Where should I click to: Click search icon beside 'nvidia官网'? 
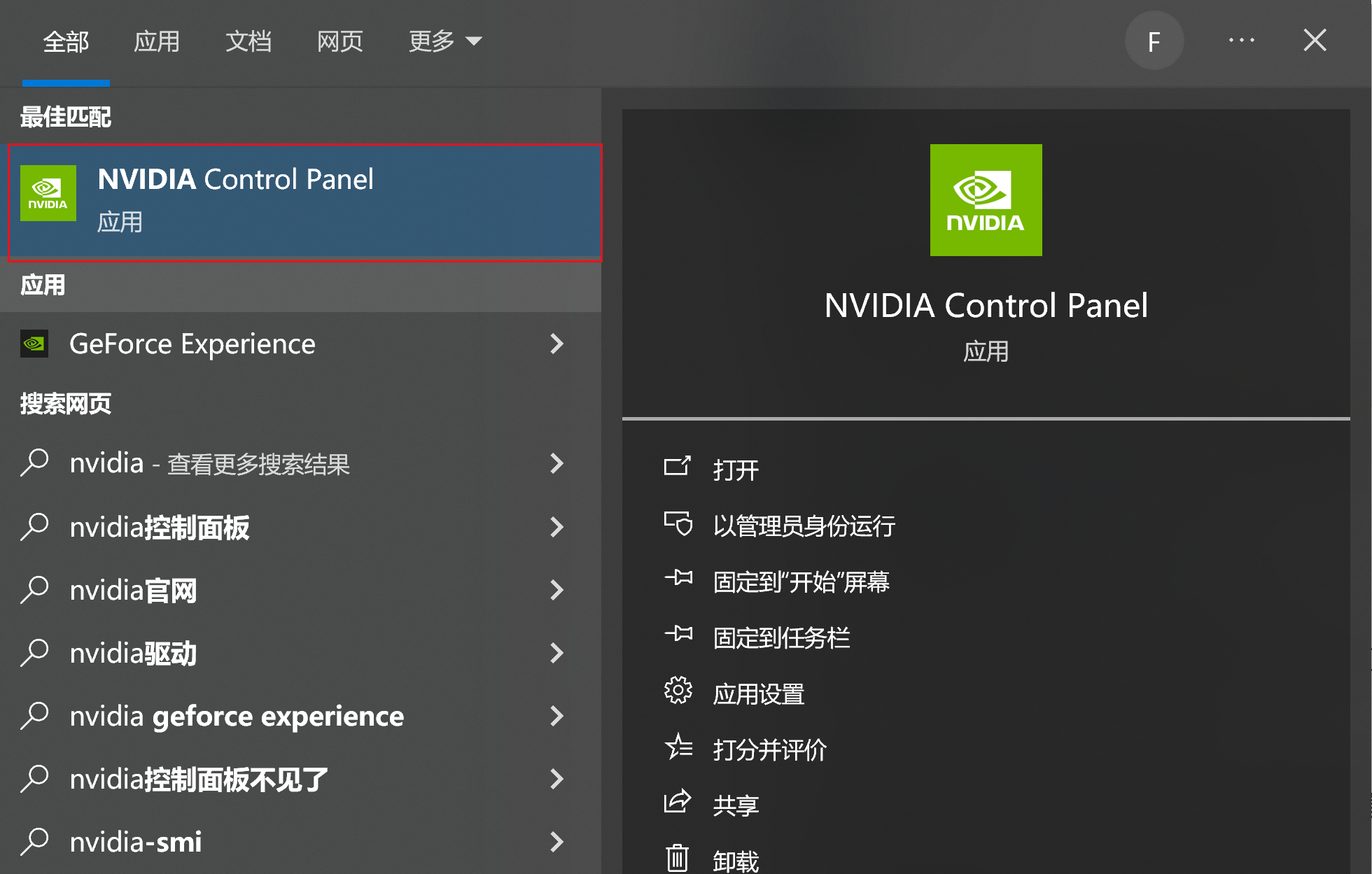(34, 590)
